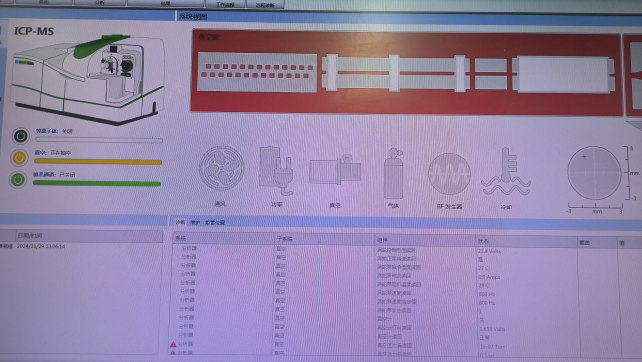Click the empty plasma progress bar

99,140
